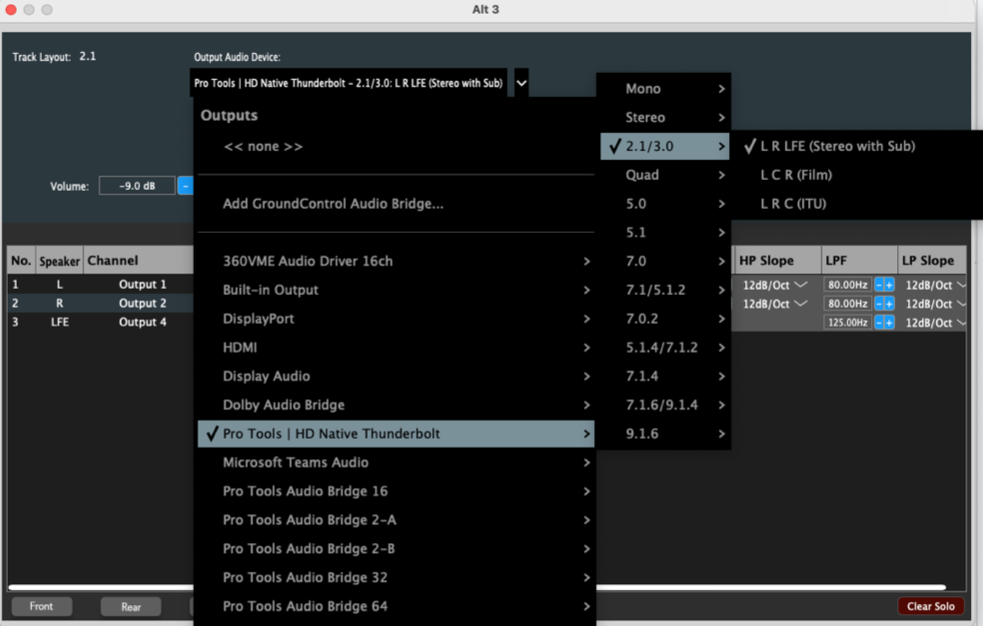Open Pro Tools Audio Bridge 32 submenu
Image resolution: width=983 pixels, height=627 pixels.
(x=396, y=577)
